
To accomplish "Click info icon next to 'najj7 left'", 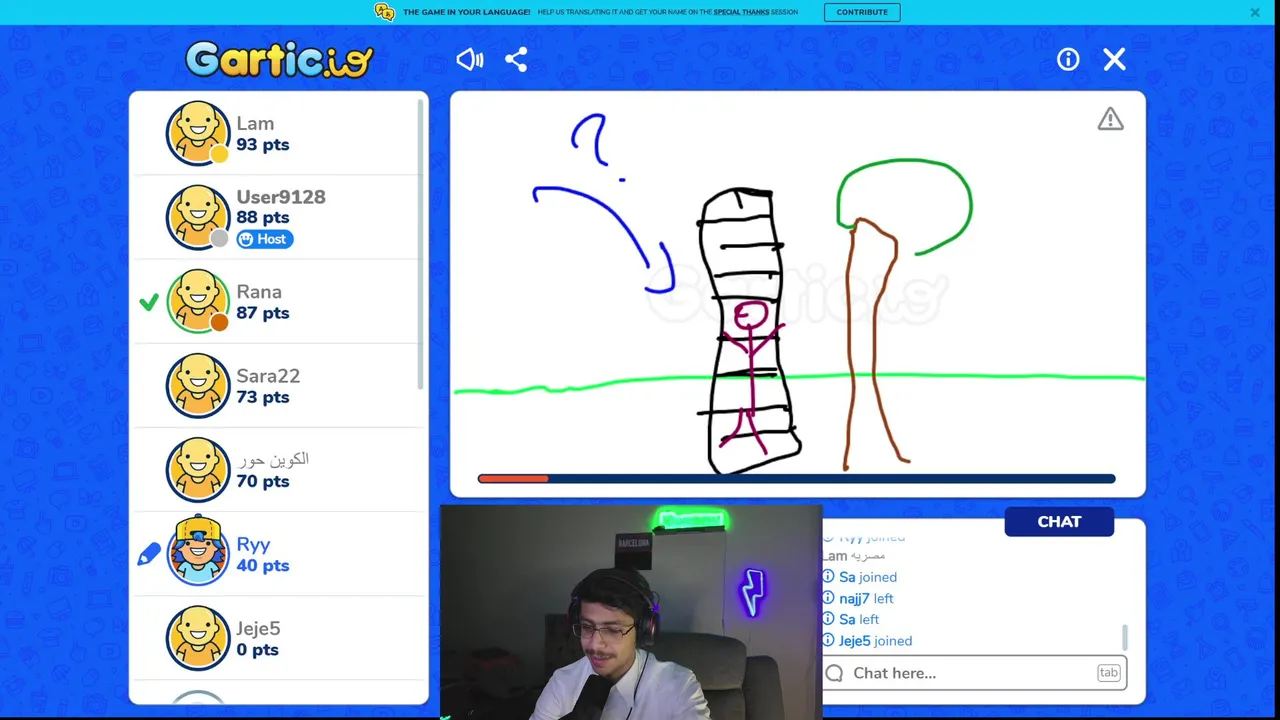I will (828, 598).
